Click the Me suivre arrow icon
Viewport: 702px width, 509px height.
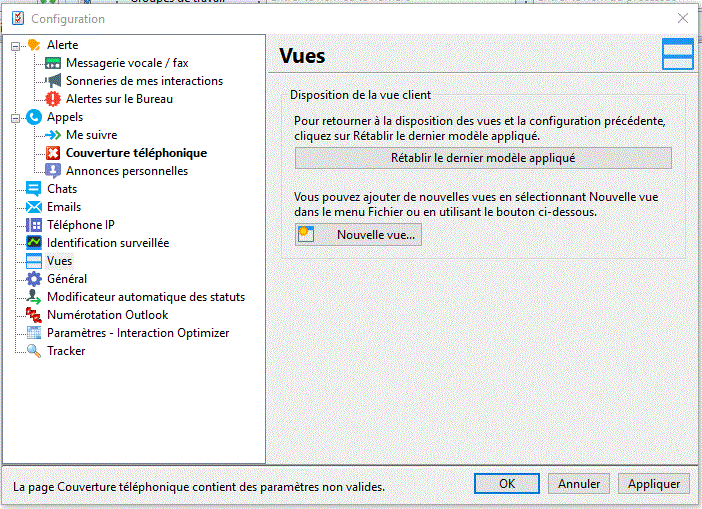pos(53,135)
